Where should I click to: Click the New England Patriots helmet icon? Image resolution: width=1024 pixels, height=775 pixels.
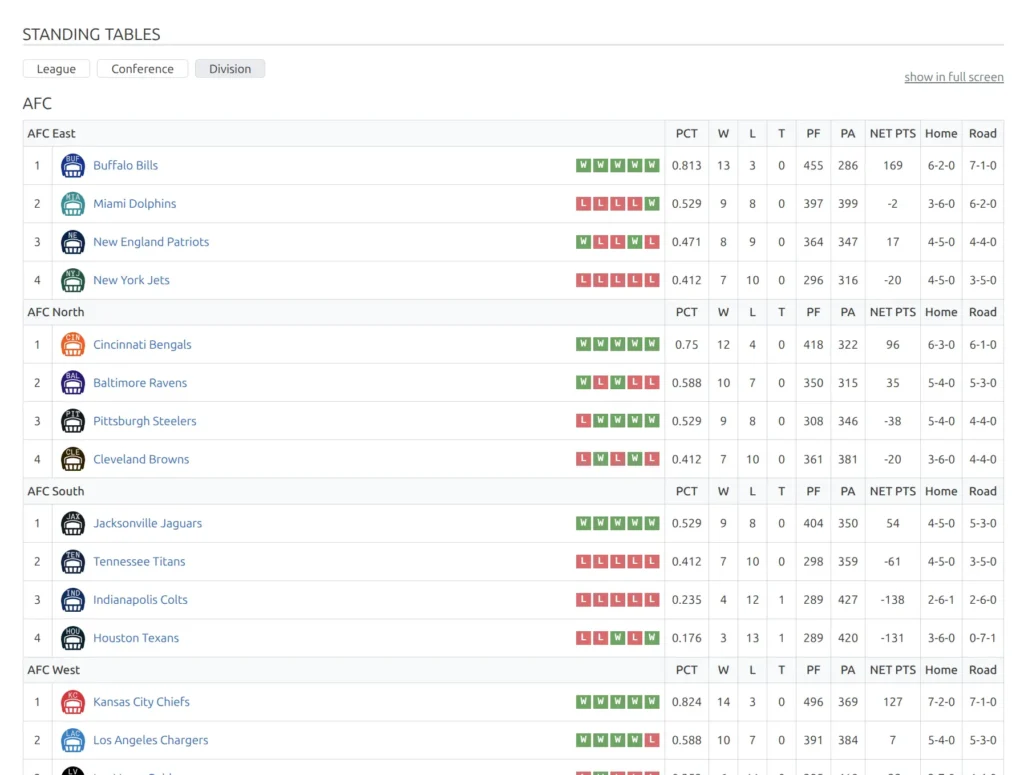point(72,242)
